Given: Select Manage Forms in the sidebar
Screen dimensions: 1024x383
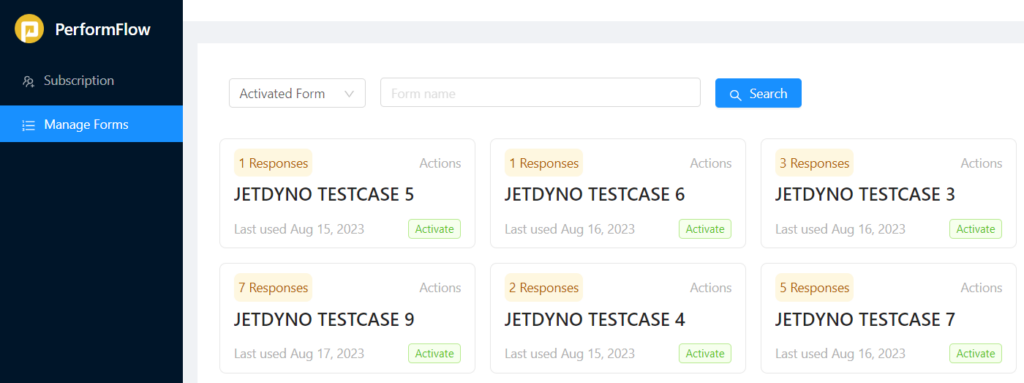Looking at the screenshot, I should pos(91,124).
